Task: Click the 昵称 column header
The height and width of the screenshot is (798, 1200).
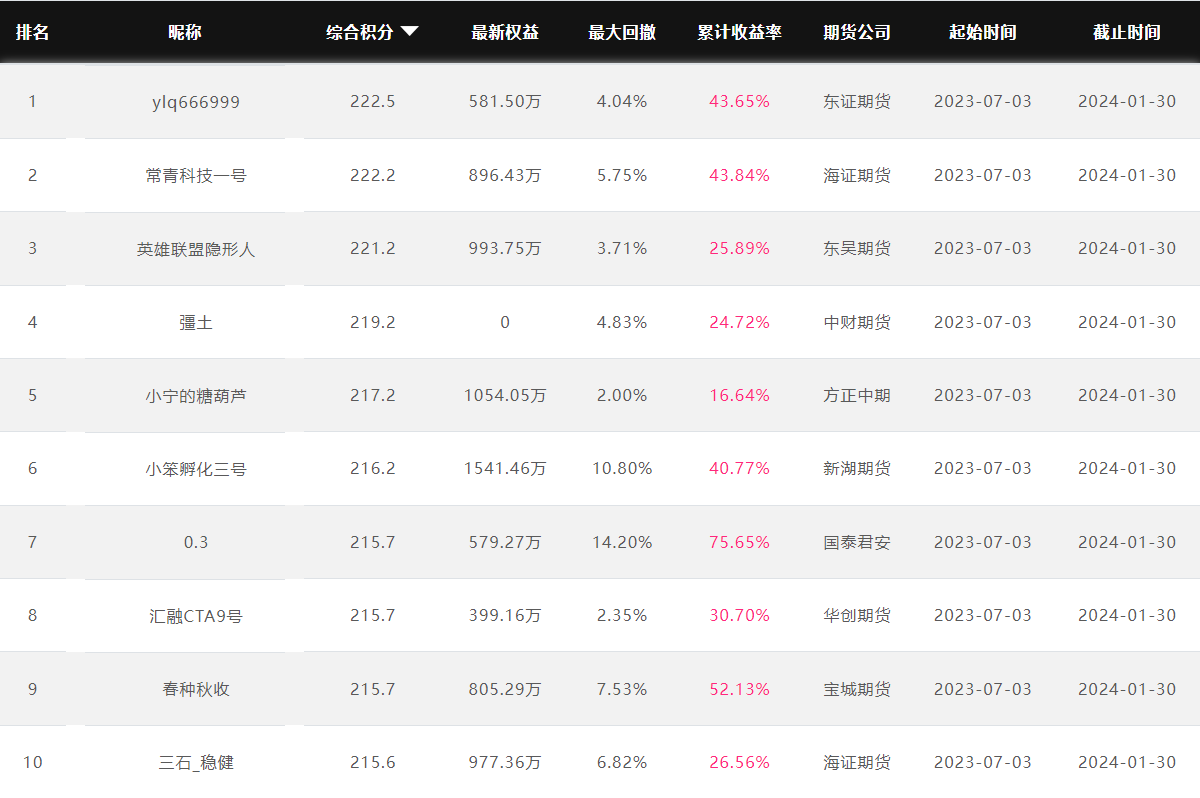Action: pyautogui.click(x=185, y=32)
